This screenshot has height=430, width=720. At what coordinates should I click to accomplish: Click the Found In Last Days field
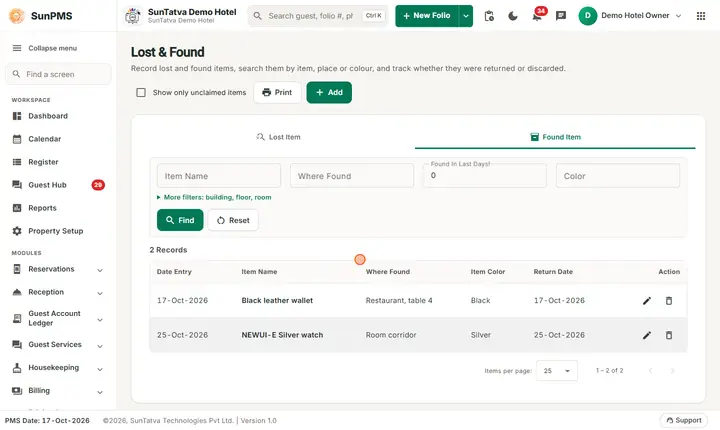tap(485, 175)
